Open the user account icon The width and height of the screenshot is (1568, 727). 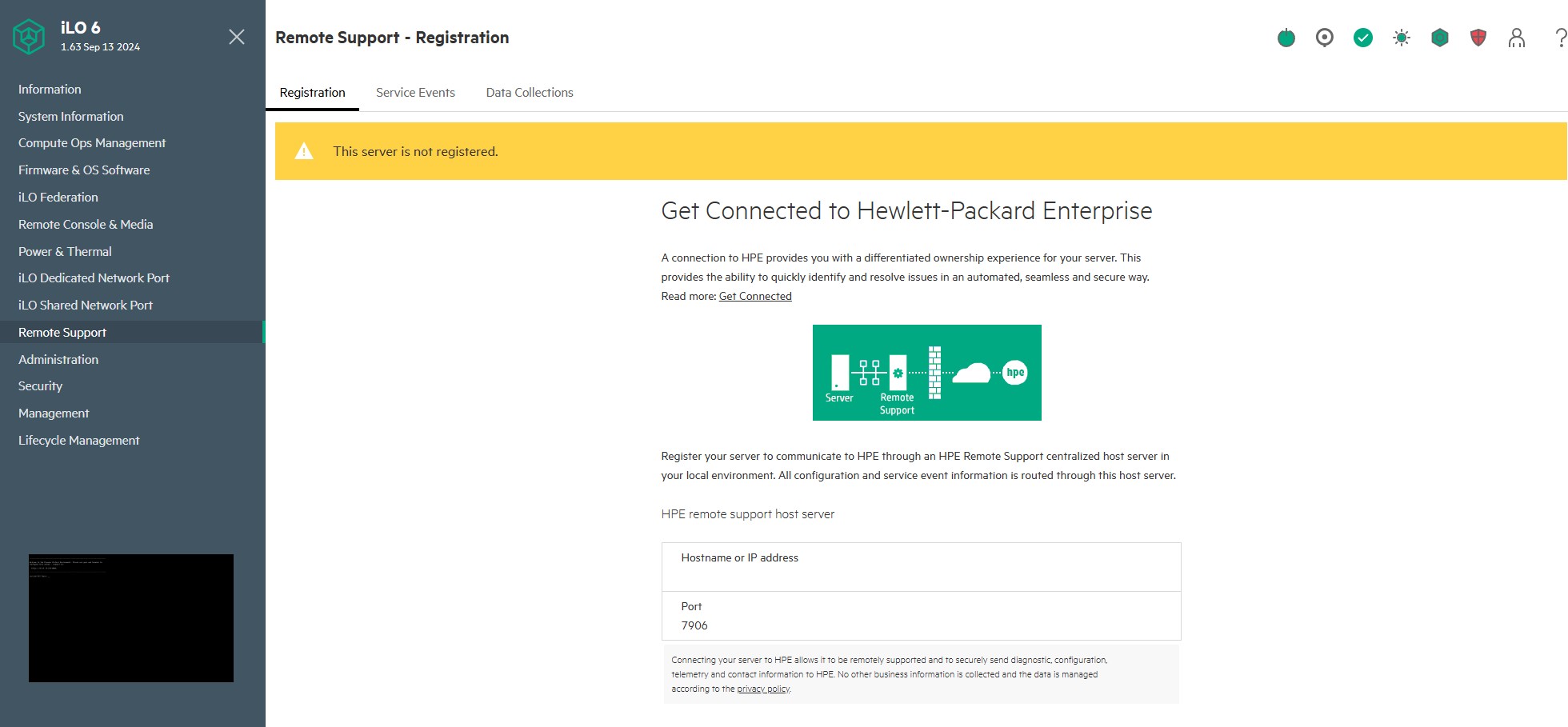coord(1517,38)
